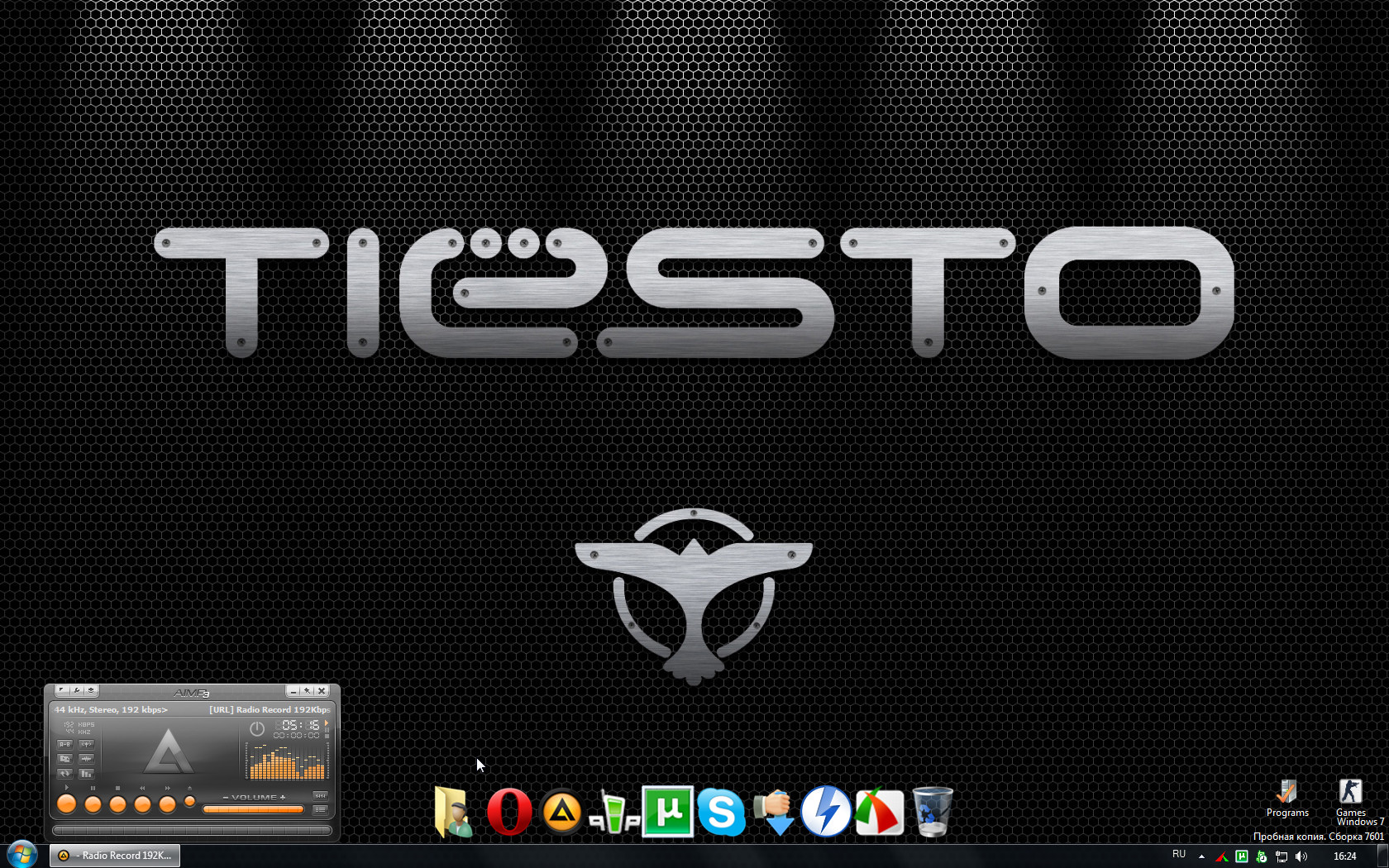
Task: Open the volume speaker tray icon
Action: pos(1301,856)
